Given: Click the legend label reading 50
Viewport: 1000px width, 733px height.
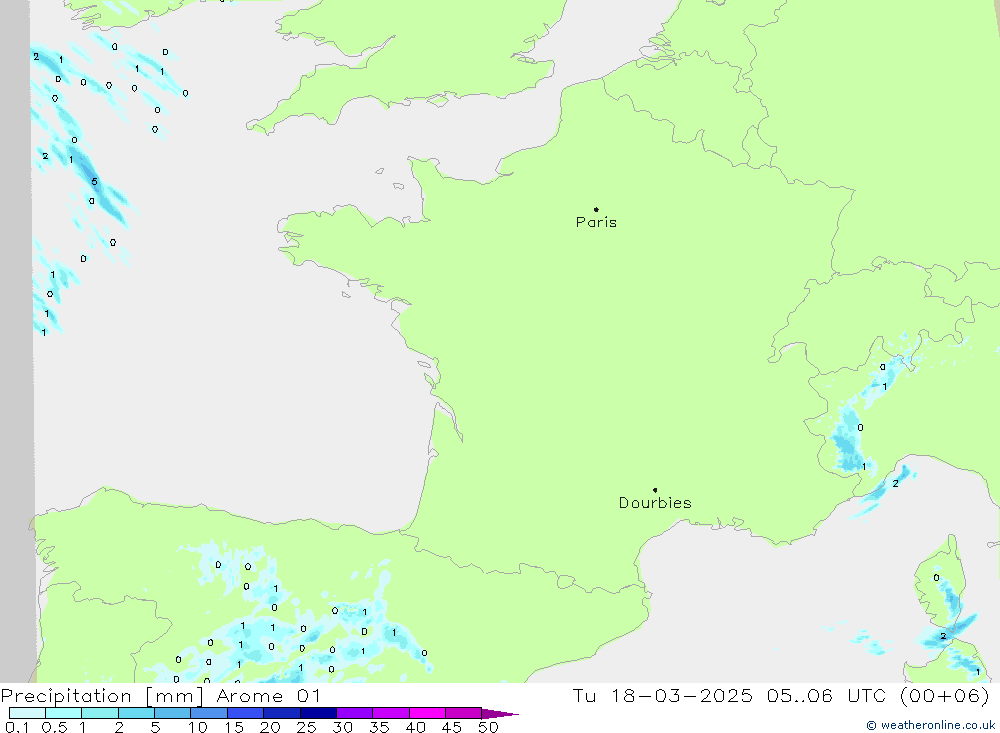Looking at the screenshot, I should (x=488, y=727).
